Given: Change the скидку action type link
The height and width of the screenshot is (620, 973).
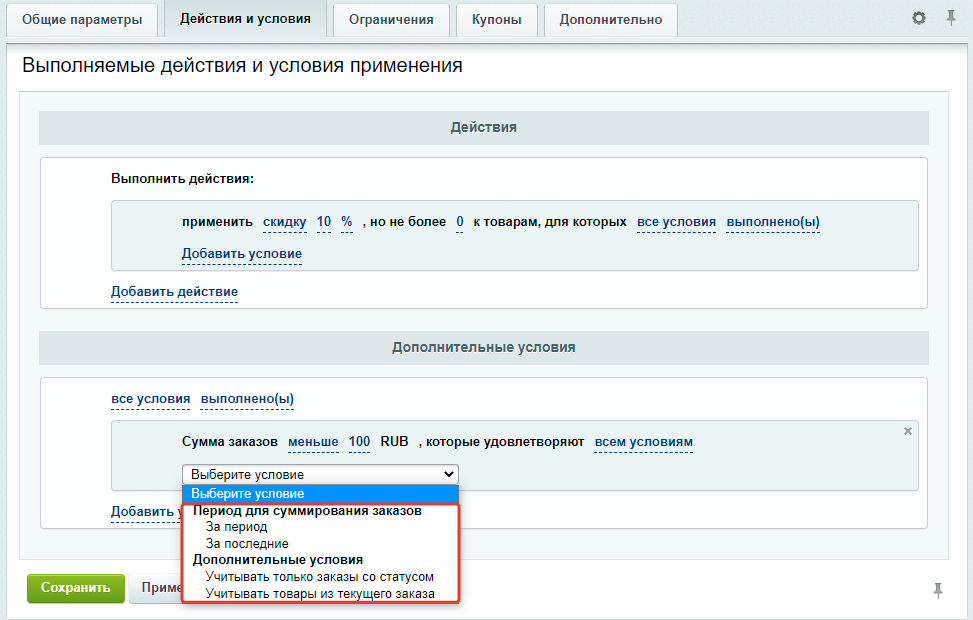Looking at the screenshot, I should 284,222.
